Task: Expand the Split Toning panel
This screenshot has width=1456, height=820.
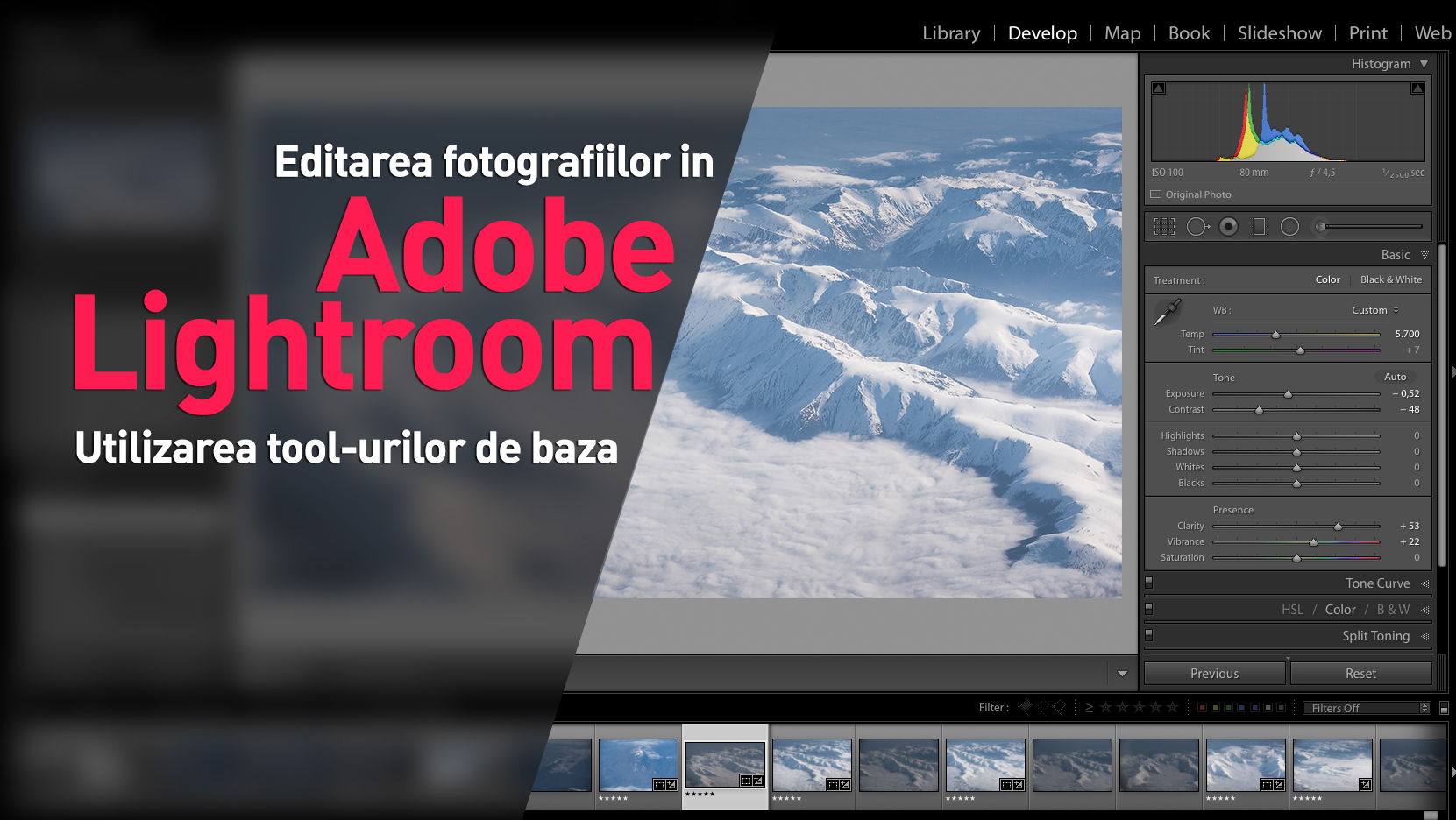Action: pos(1424,636)
